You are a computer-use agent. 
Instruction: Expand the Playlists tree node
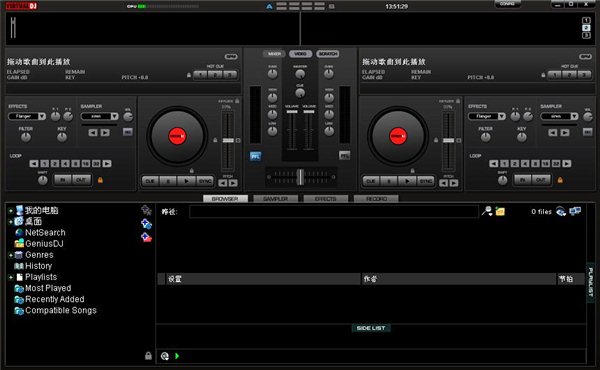point(11,277)
